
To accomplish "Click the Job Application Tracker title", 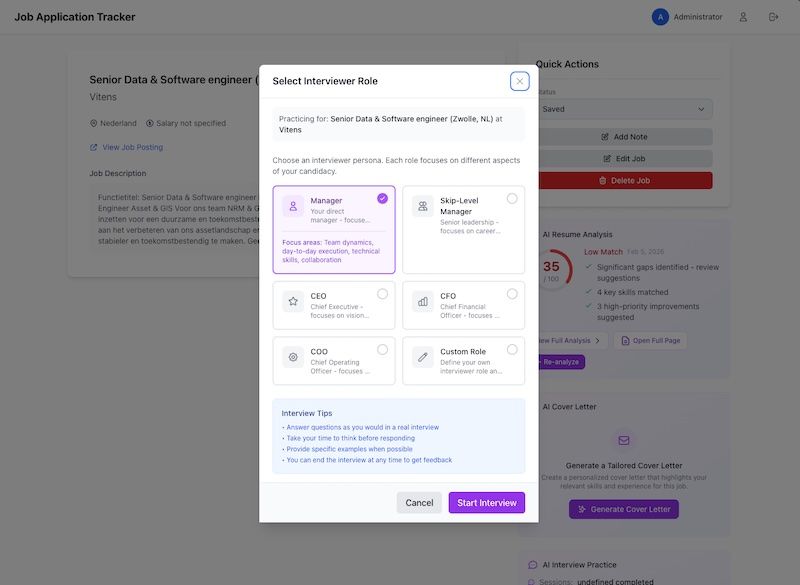I will coord(75,17).
